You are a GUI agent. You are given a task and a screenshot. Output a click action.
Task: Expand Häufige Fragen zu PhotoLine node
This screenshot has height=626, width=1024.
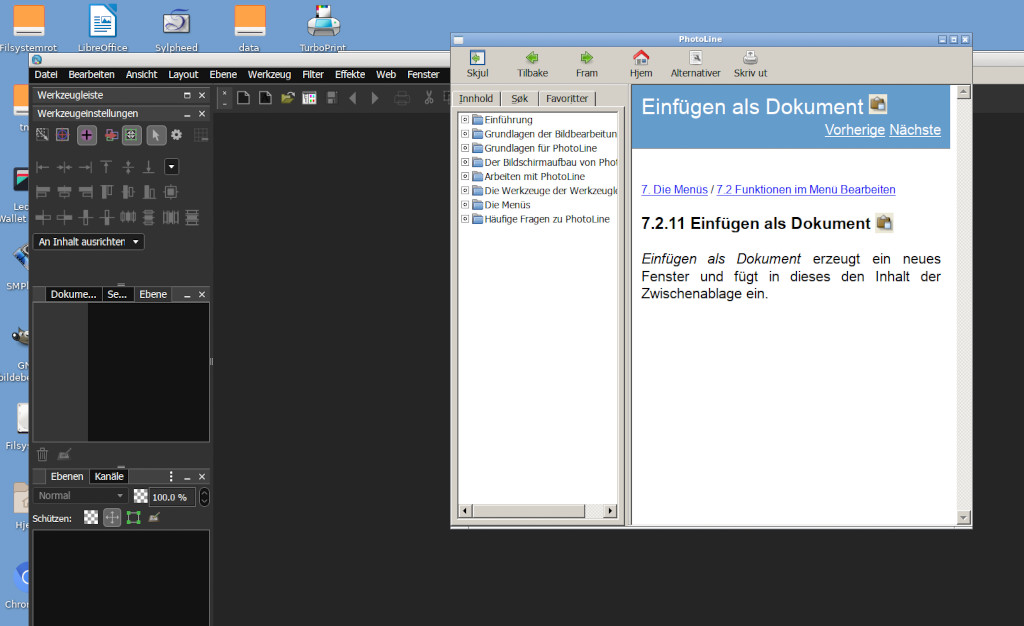[x=464, y=219]
